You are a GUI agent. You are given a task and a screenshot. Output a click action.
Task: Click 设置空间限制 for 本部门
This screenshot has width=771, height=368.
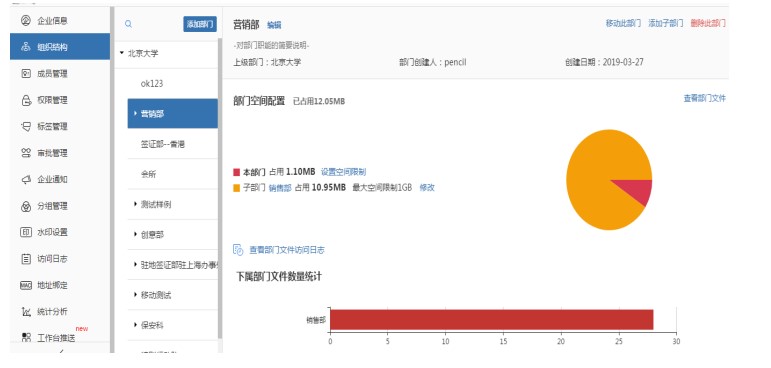(343, 172)
